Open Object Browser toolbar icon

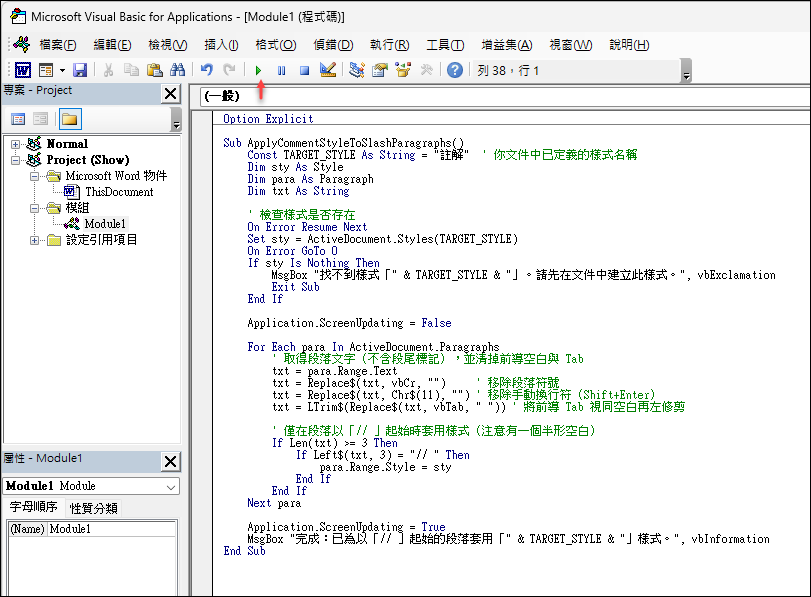coord(403,70)
